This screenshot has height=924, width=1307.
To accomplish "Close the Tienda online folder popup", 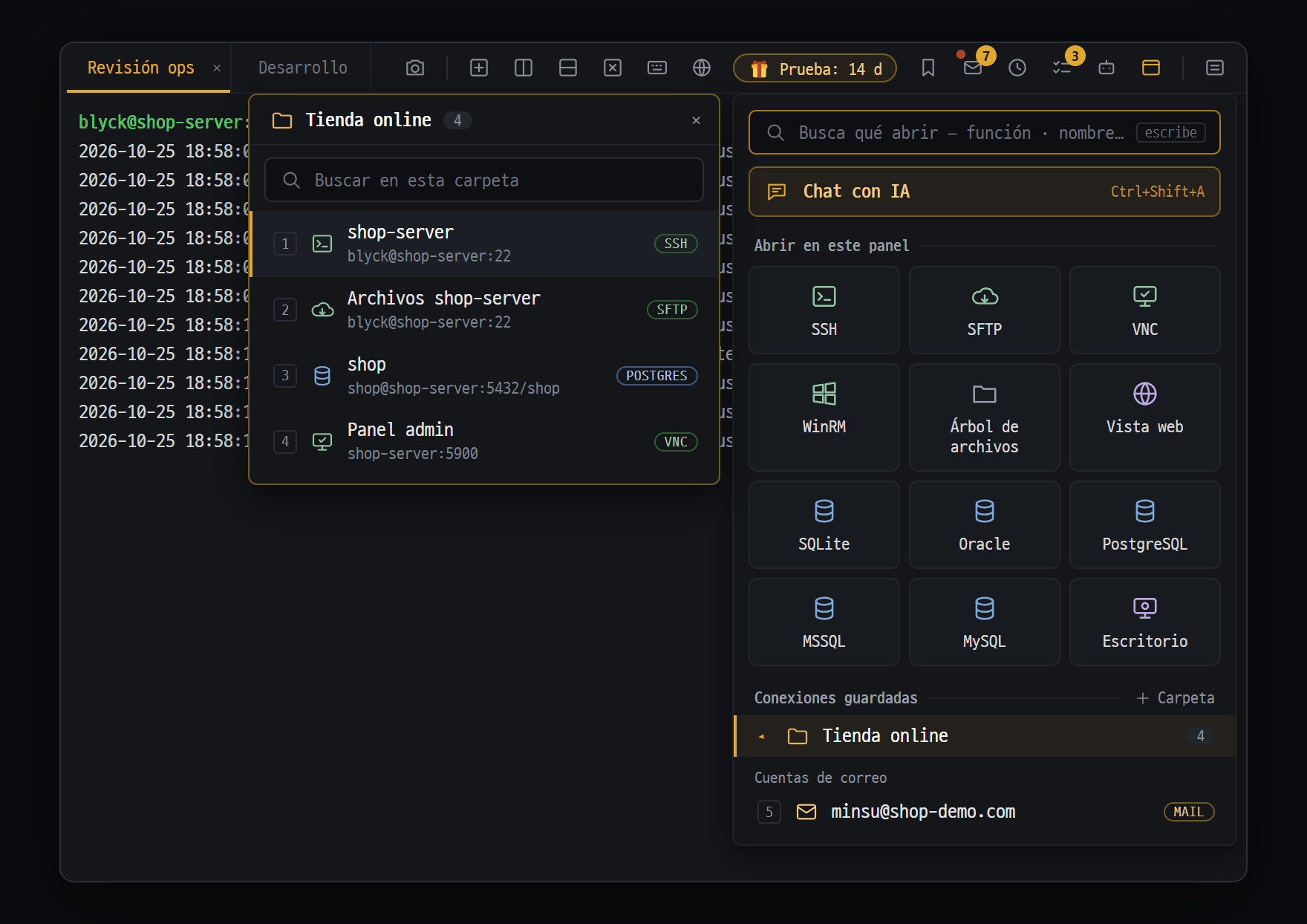I will point(696,120).
